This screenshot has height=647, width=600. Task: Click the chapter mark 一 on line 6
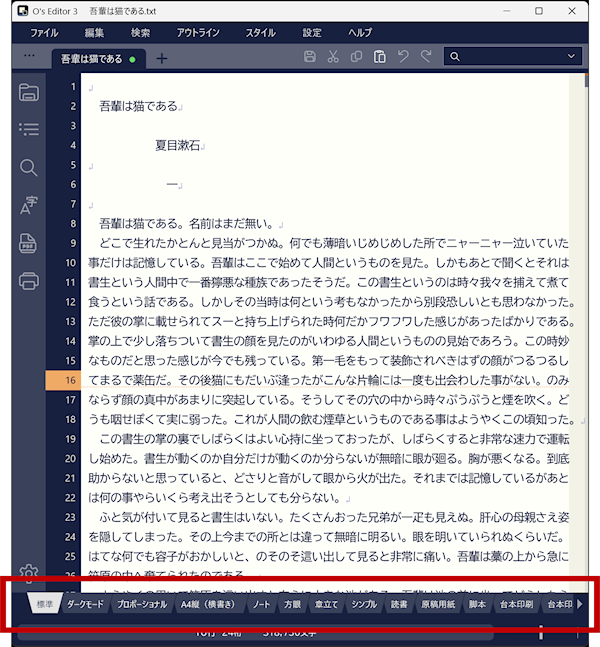(172, 184)
